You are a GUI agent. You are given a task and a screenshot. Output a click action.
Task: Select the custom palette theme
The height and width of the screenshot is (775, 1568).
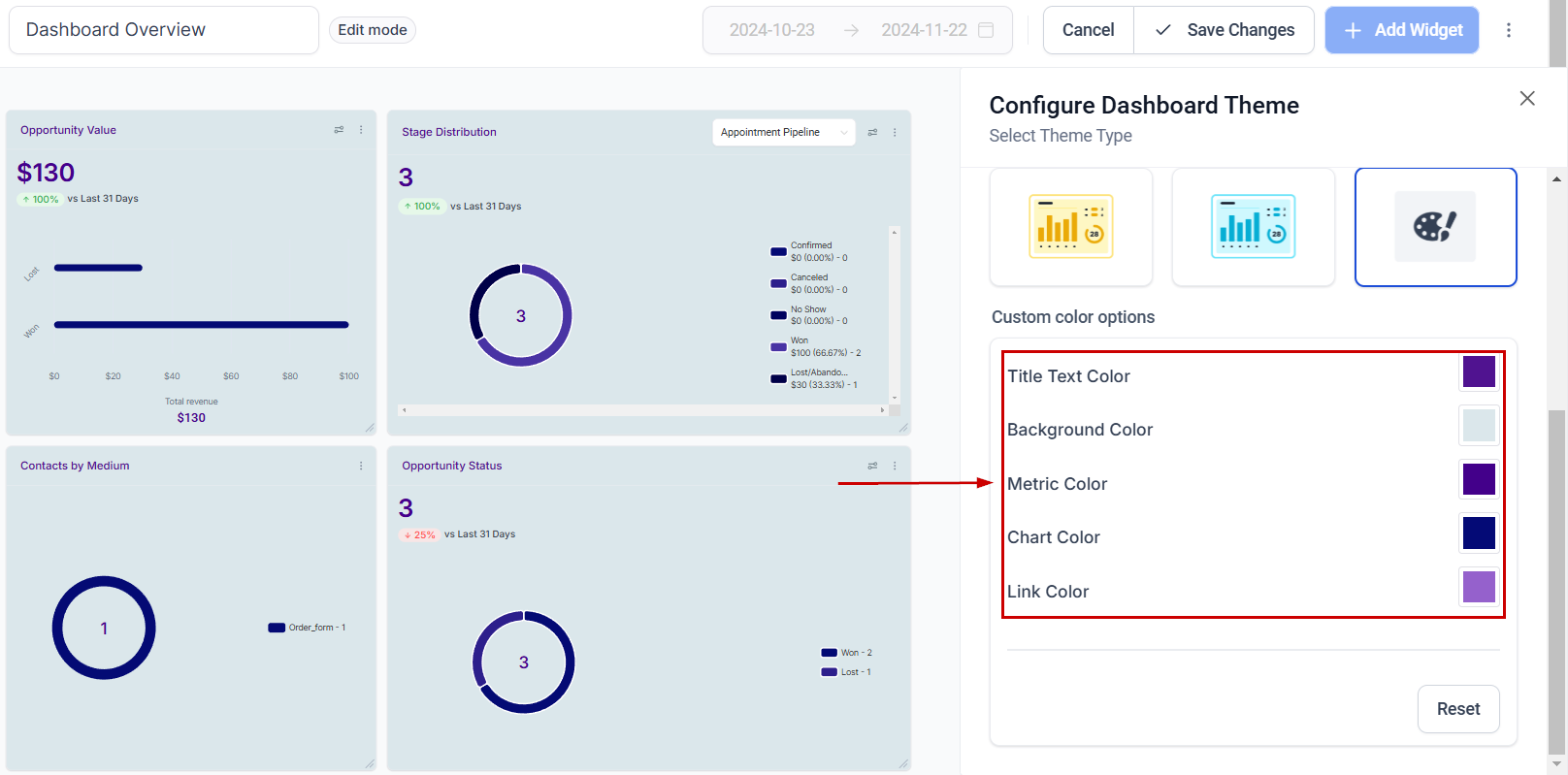point(1436,227)
